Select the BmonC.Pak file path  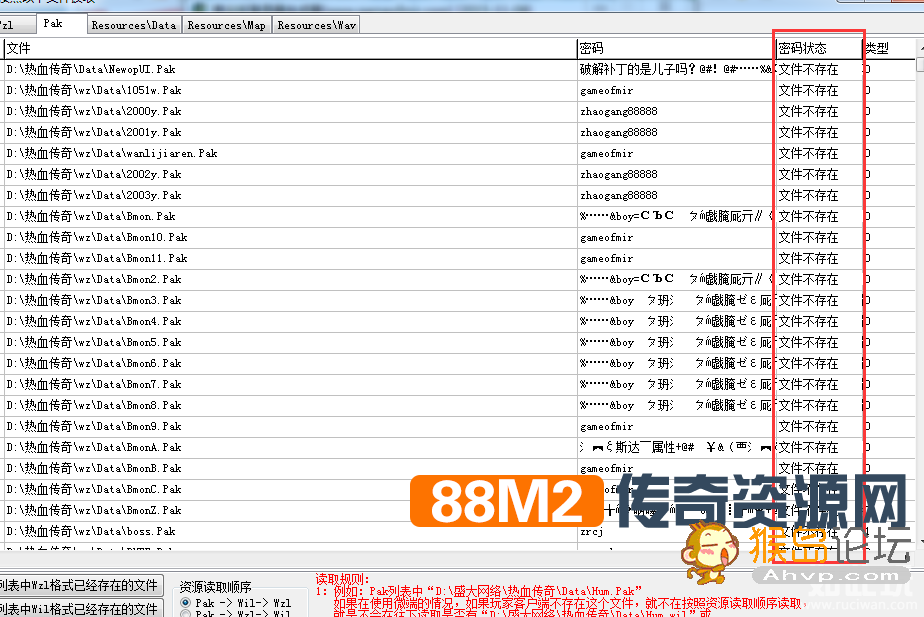coord(94,490)
